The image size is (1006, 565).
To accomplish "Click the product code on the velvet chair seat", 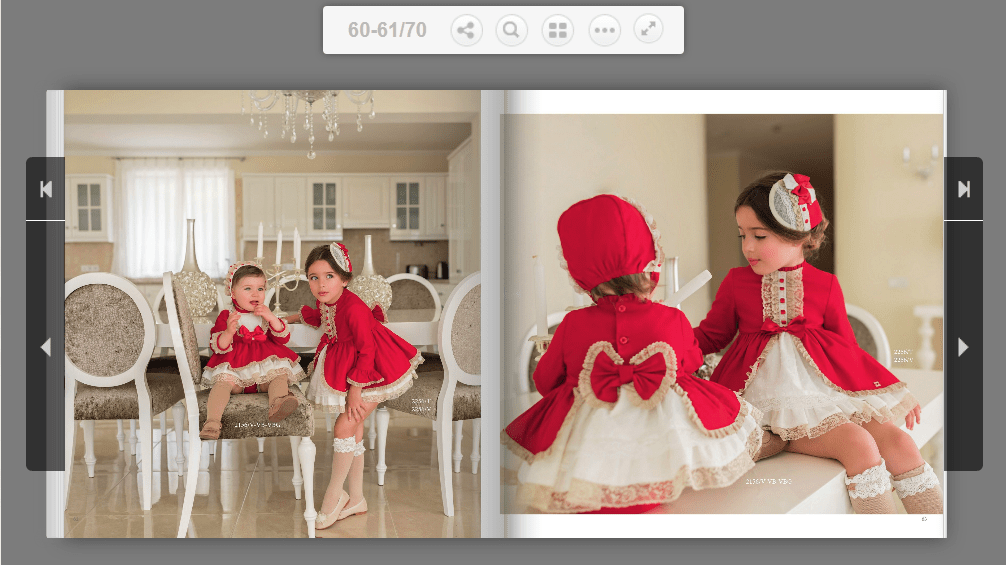I will tap(260, 424).
